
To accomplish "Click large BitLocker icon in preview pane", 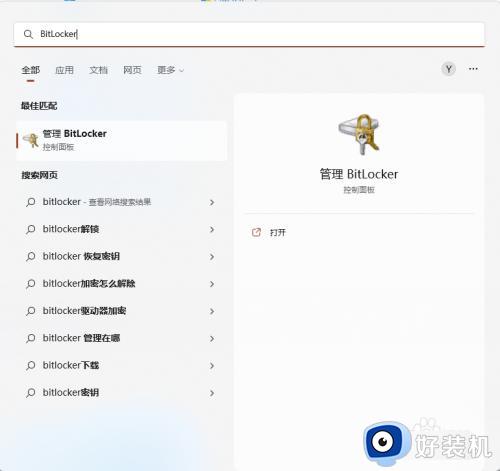I will pyautogui.click(x=359, y=134).
